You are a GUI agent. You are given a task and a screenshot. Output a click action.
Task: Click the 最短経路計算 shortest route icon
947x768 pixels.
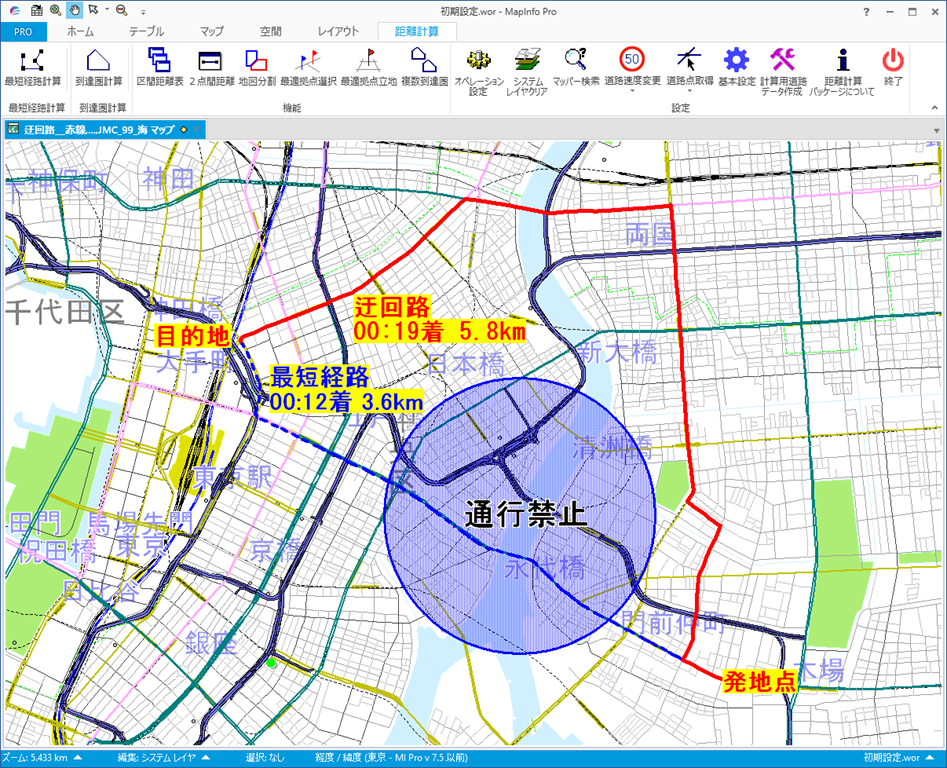click(x=32, y=60)
